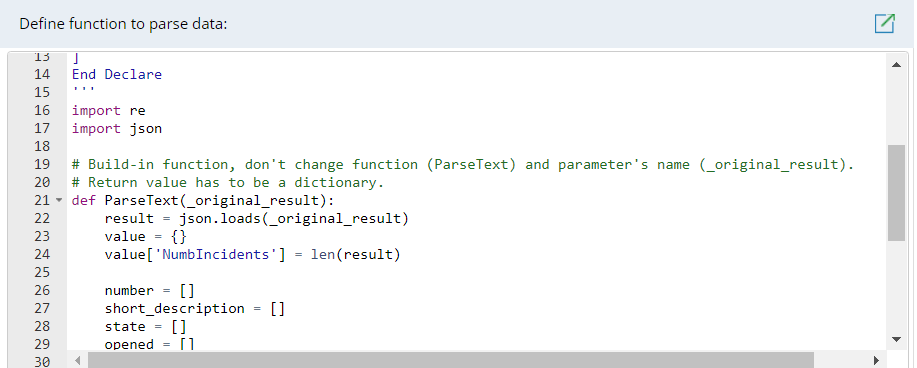Click the horizontal scrollbar left arrow
Image resolution: width=917 pixels, height=368 pixels.
click(x=78, y=360)
